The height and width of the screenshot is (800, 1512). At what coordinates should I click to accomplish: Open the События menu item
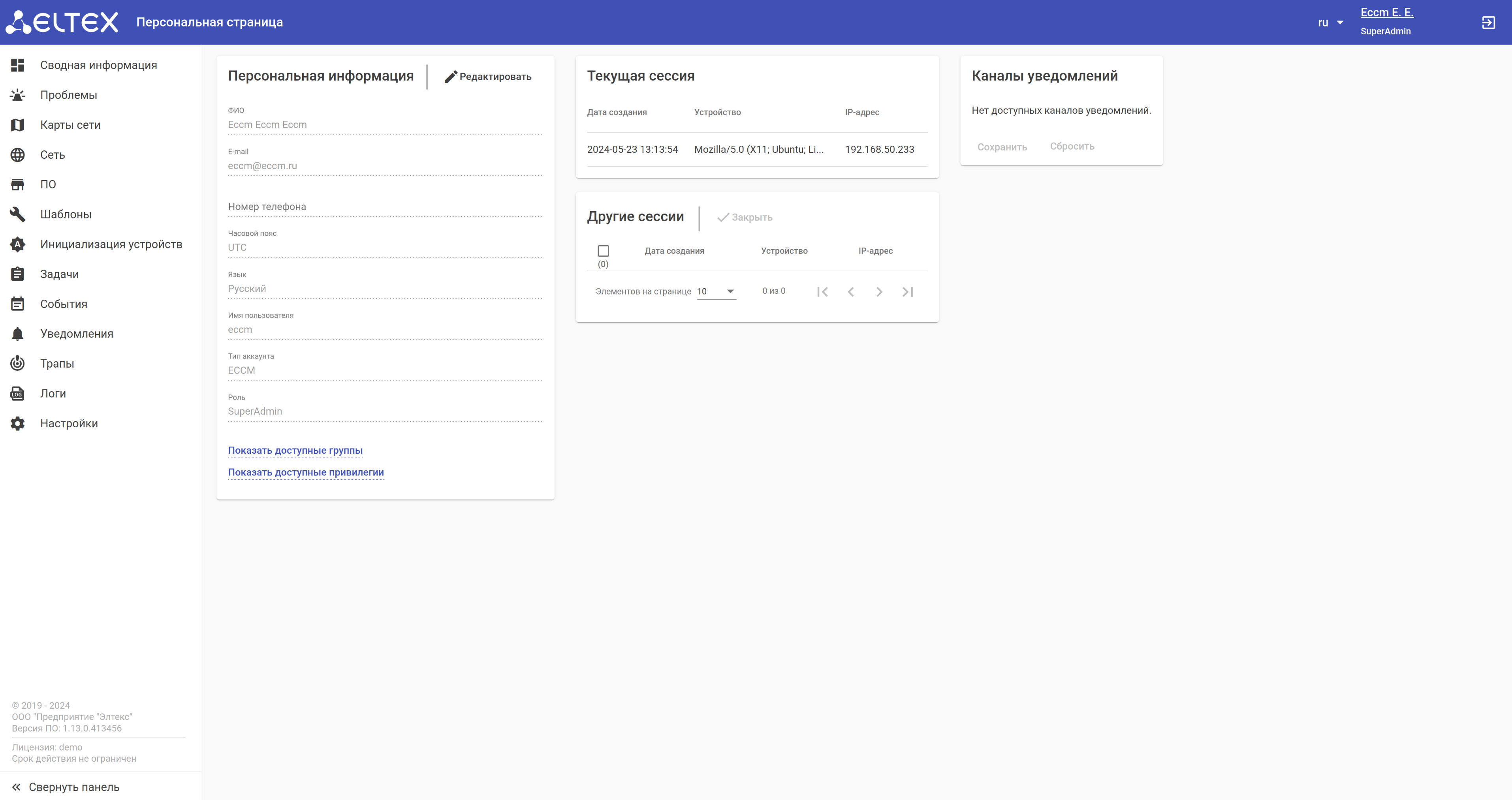click(63, 304)
